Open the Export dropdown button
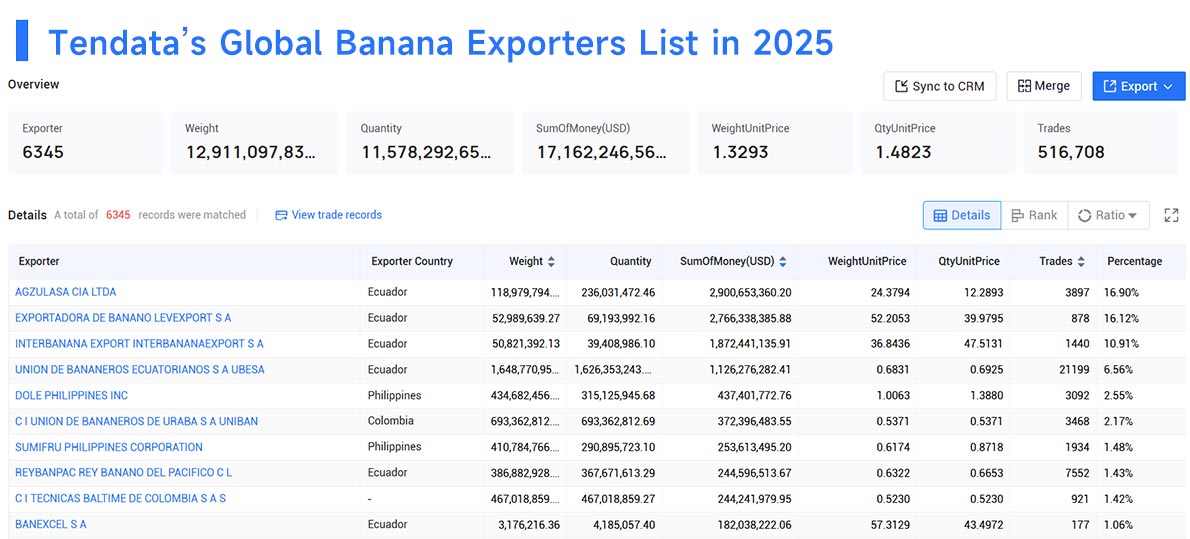This screenshot has height=539, width=1190. tap(1138, 87)
